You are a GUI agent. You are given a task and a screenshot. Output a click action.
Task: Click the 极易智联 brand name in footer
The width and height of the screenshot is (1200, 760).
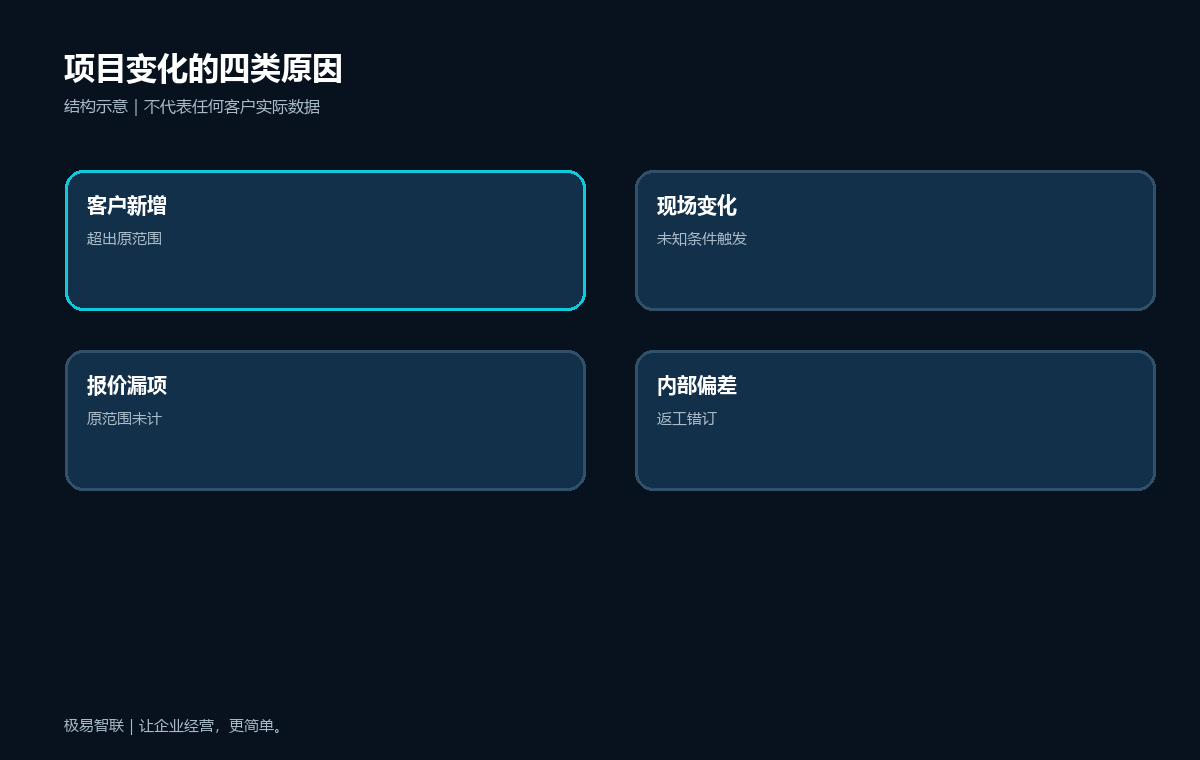[x=94, y=726]
